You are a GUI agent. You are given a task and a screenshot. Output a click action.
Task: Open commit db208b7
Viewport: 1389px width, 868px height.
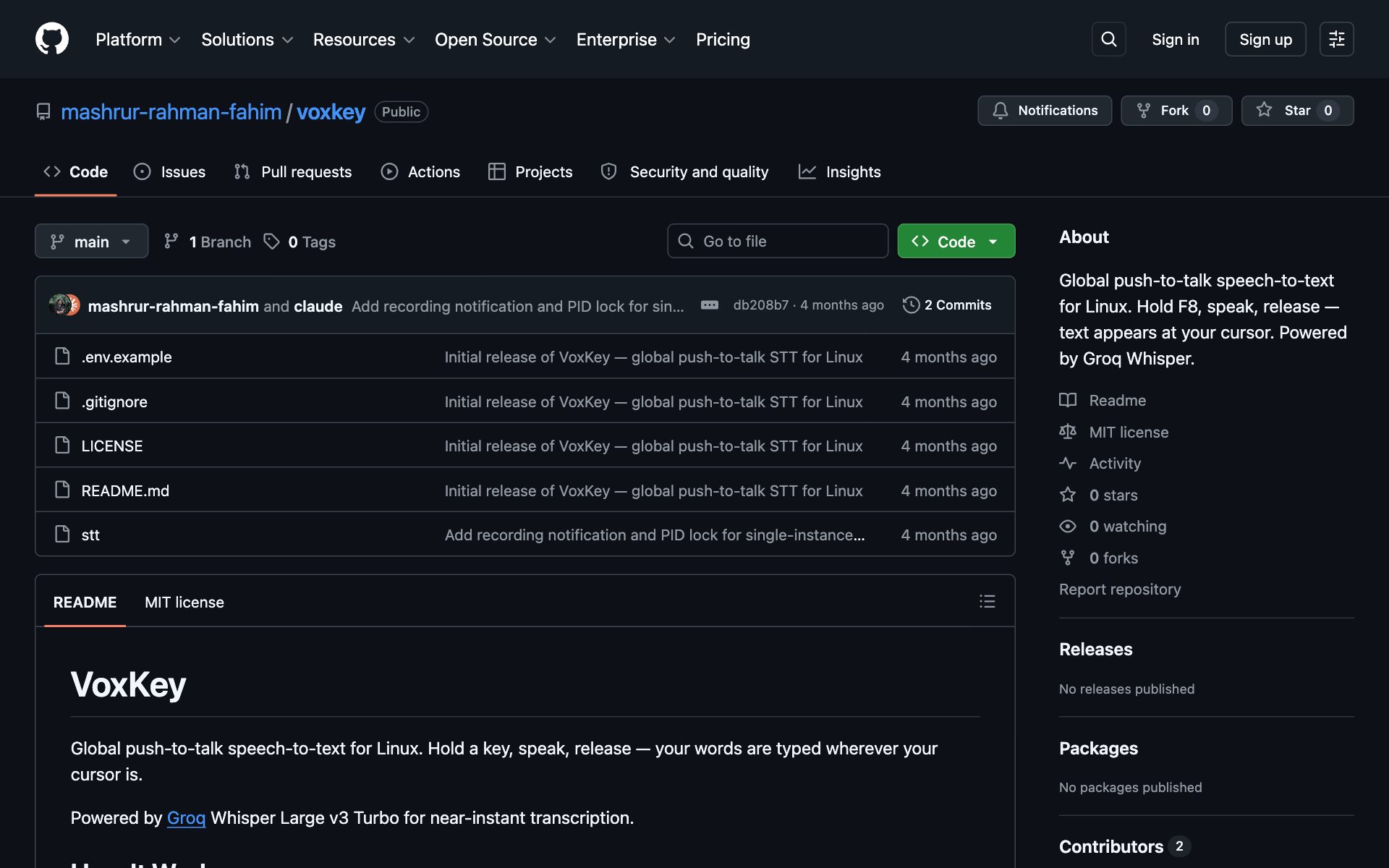click(760, 305)
